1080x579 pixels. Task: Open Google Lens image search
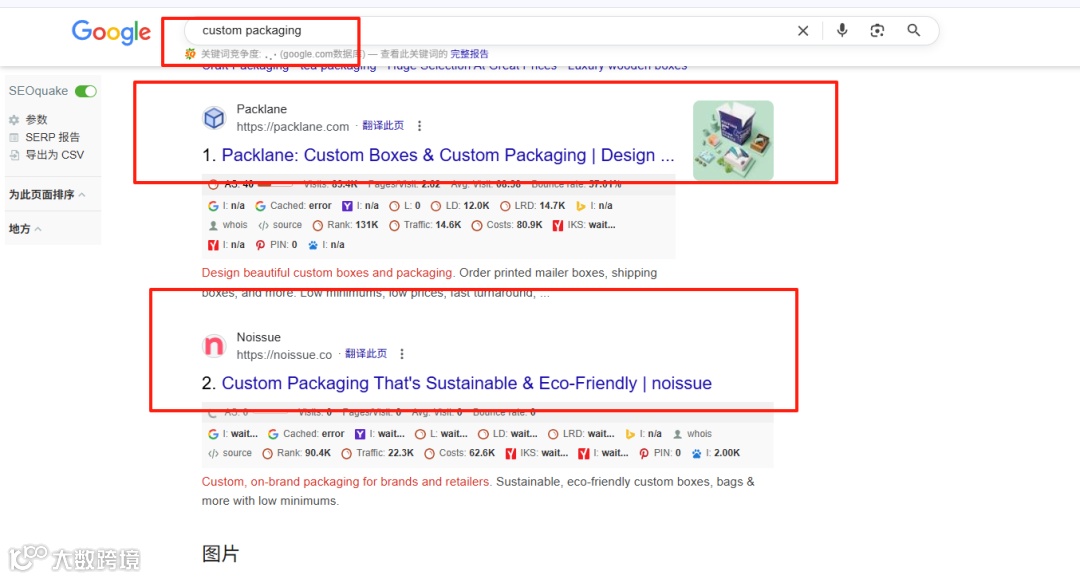(877, 30)
